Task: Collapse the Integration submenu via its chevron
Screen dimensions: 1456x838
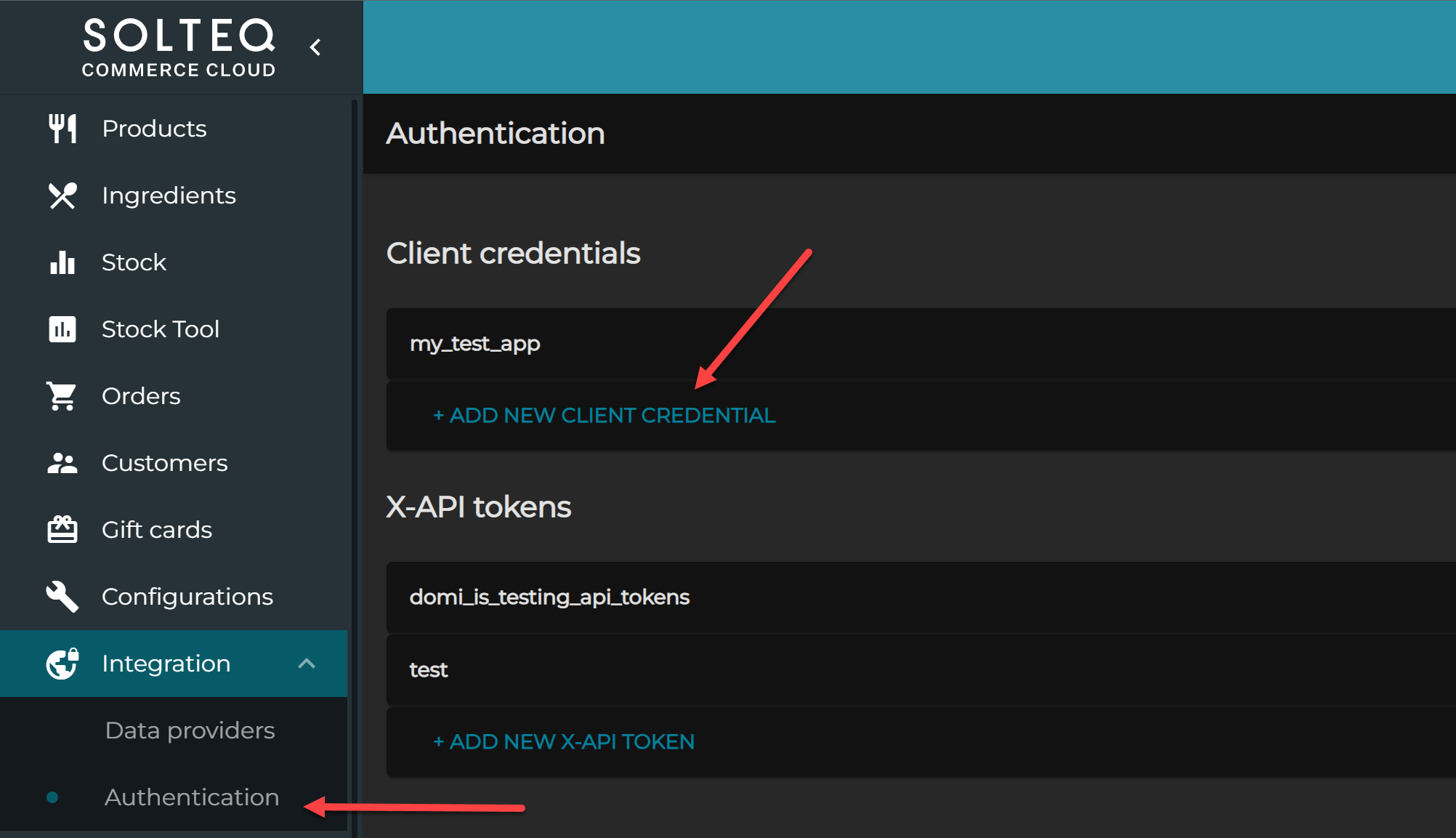Action: point(307,663)
